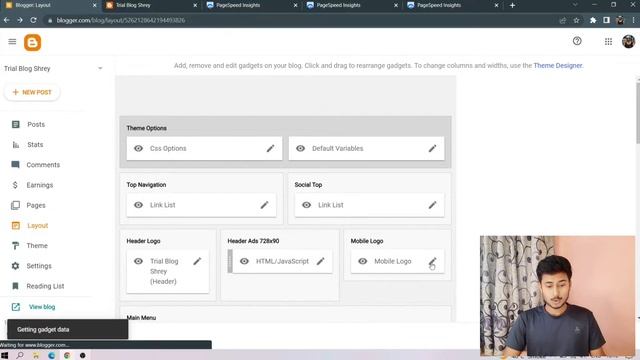Open Edge browser from the taskbar
The height and width of the screenshot is (360, 640).
click(x=51, y=356)
